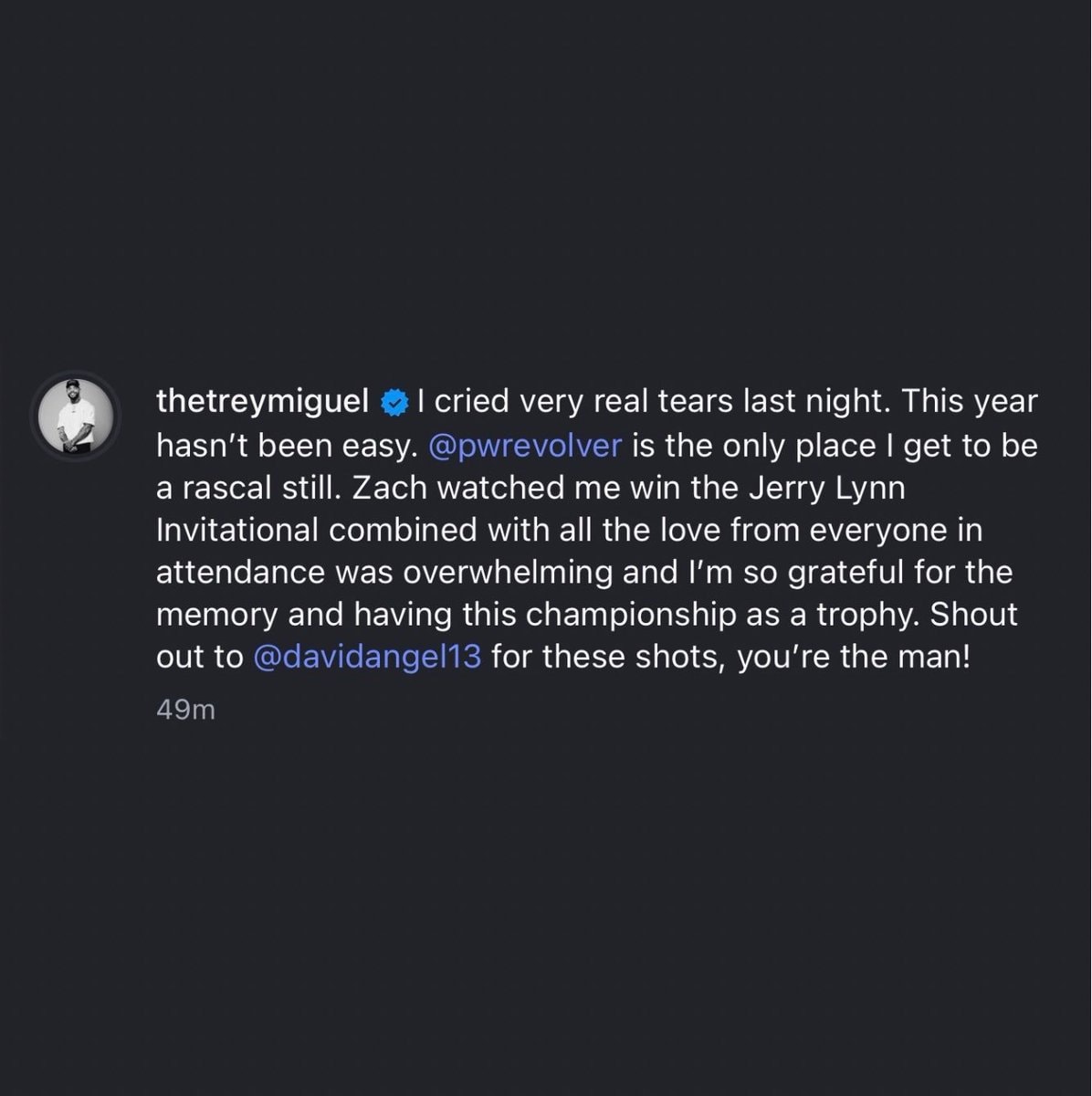Screen dimensions: 1092x1096
Task: Open the @davidangel13 mention
Action: tap(366, 658)
